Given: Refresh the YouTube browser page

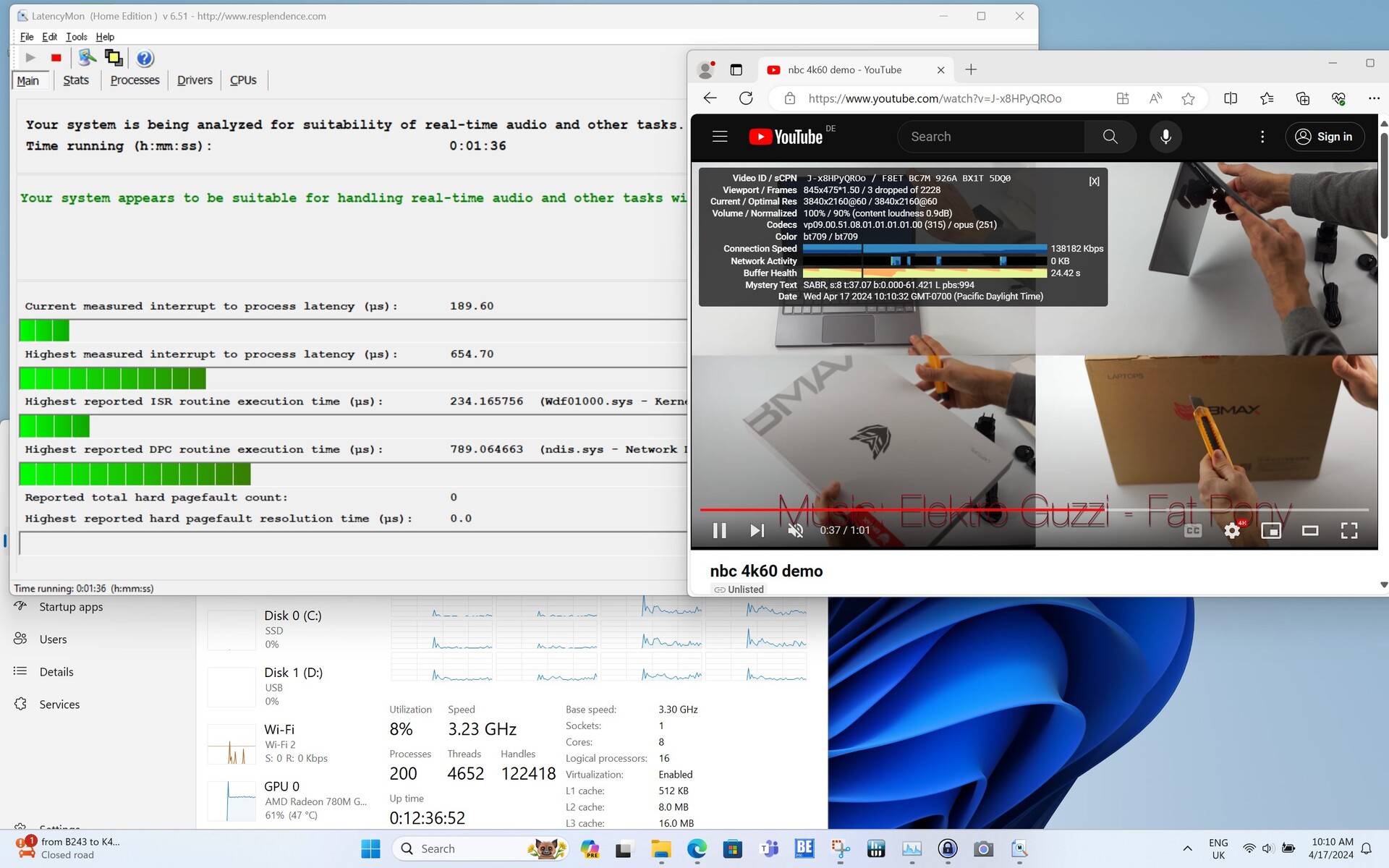Looking at the screenshot, I should coord(746,98).
